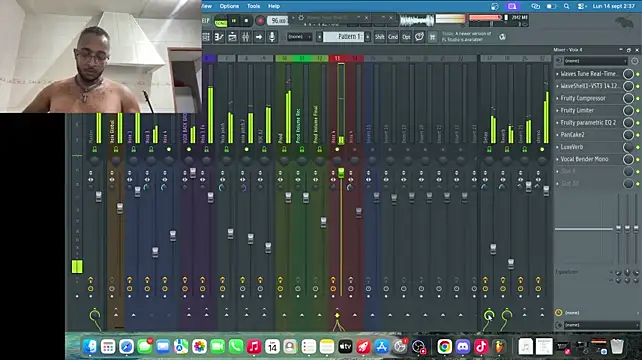The width and height of the screenshot is (642, 360).
Task: Open the channel rack icon
Action: point(232,37)
